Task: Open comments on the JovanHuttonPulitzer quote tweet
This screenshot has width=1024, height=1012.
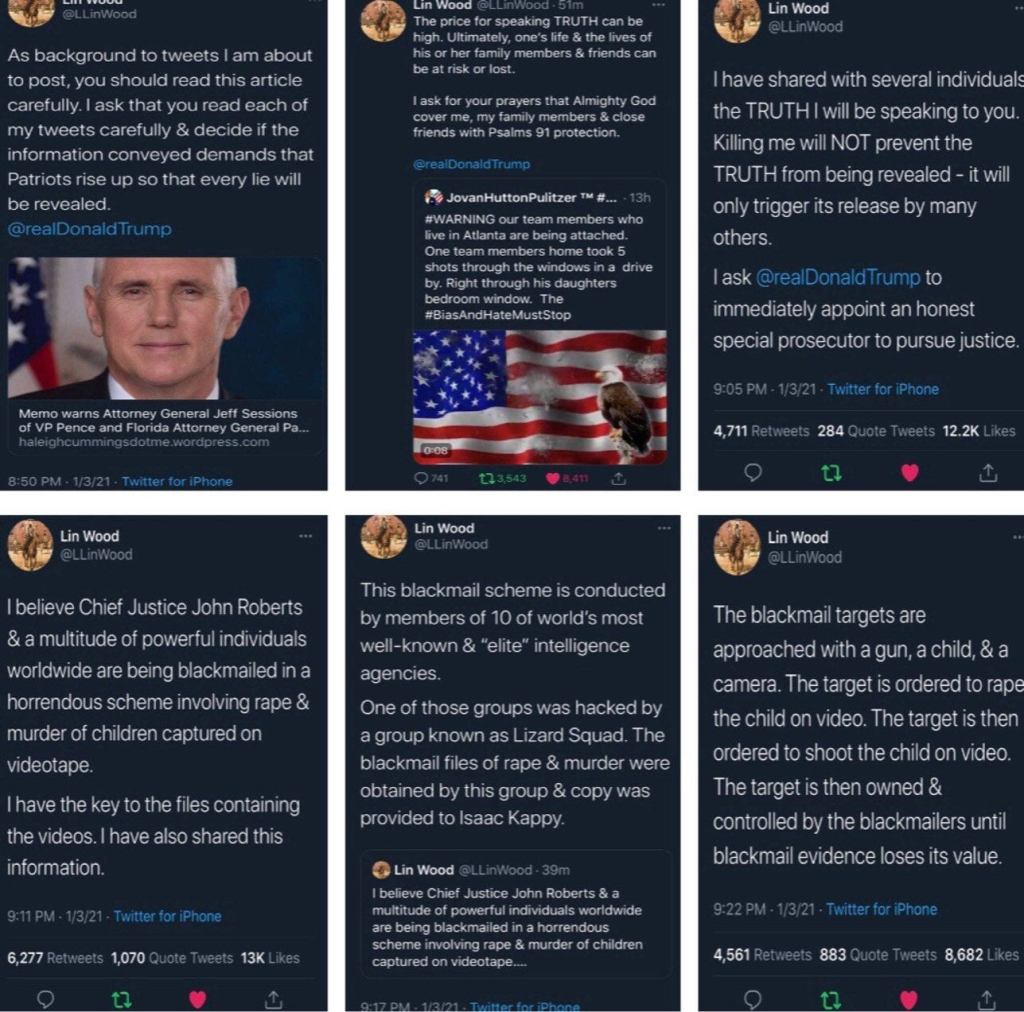Action: pyautogui.click(x=431, y=479)
